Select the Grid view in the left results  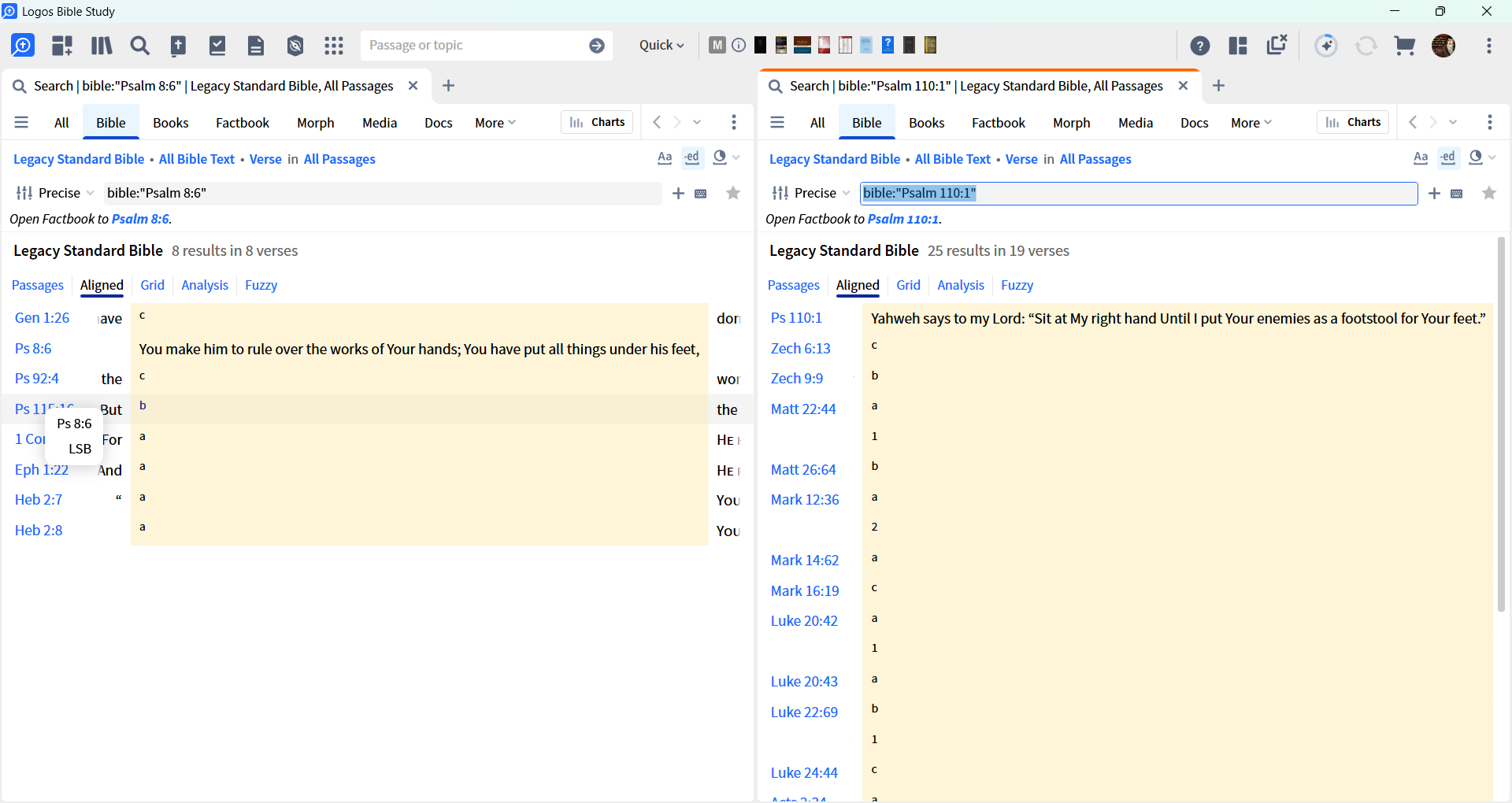(x=153, y=285)
